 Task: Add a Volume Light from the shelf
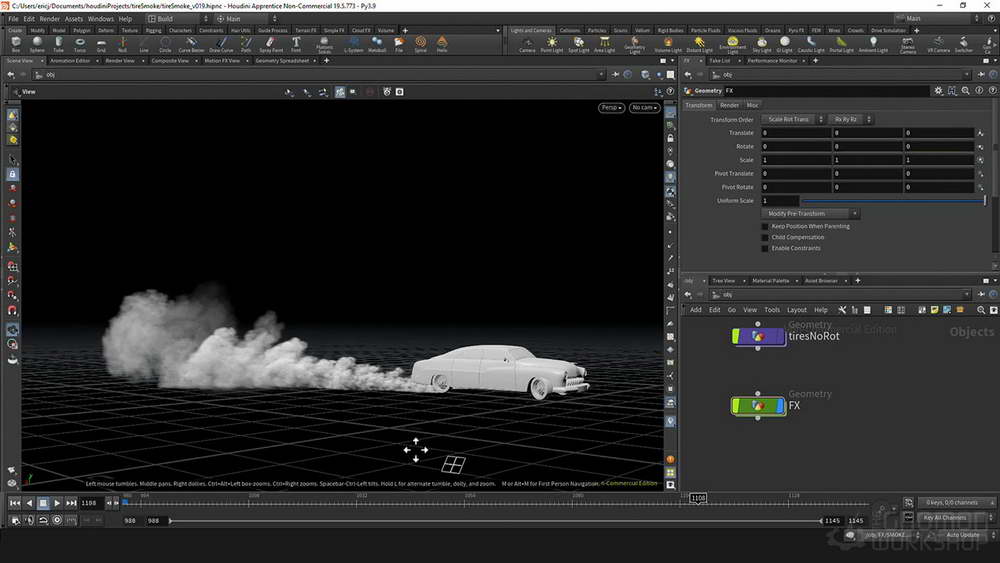click(668, 44)
